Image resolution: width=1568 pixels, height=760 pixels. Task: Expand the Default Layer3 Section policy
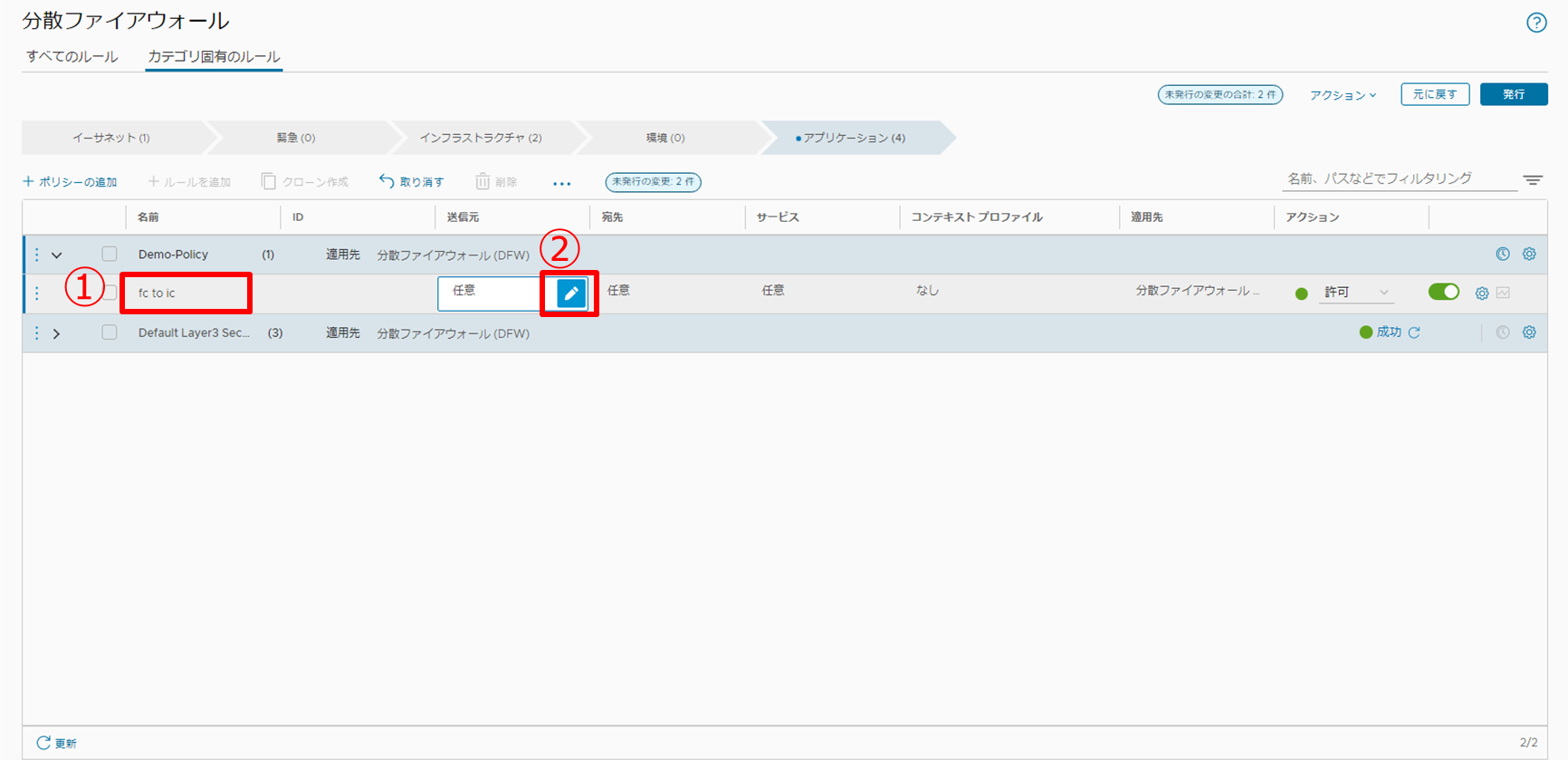point(57,333)
